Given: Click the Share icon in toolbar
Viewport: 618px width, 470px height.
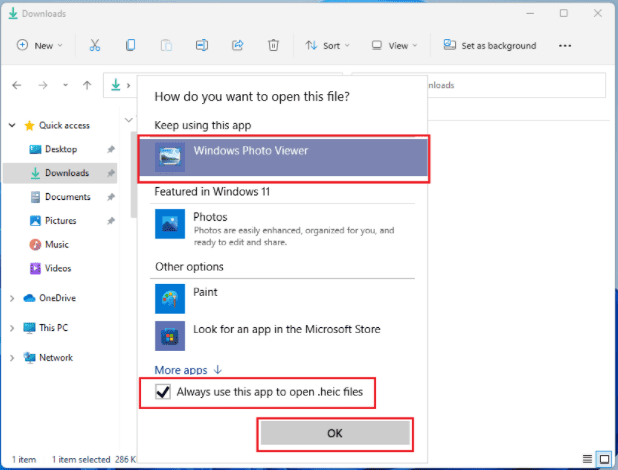Looking at the screenshot, I should (x=237, y=45).
